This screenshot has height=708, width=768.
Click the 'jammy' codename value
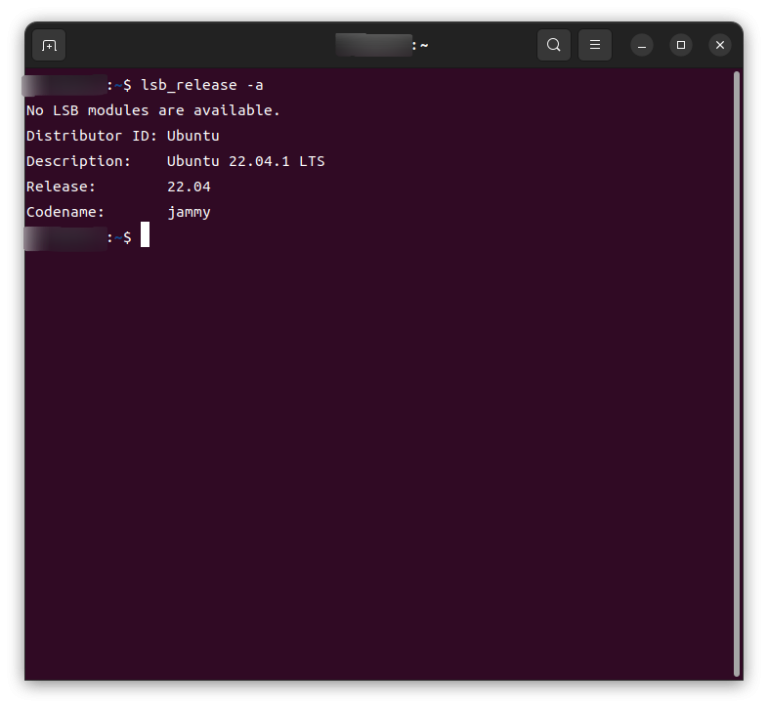189,212
